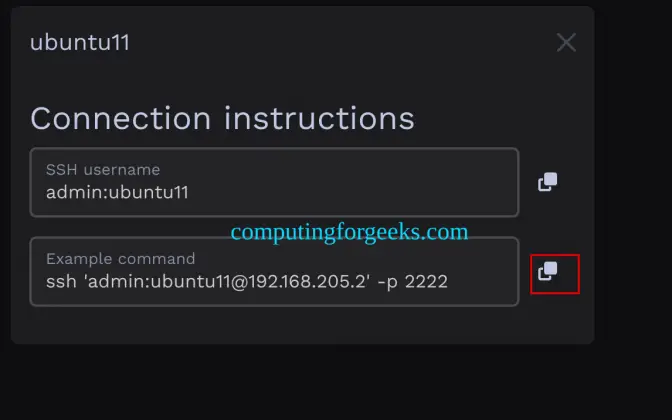Click the word ssh starting the command
The width and height of the screenshot is (672, 420).
59,282
